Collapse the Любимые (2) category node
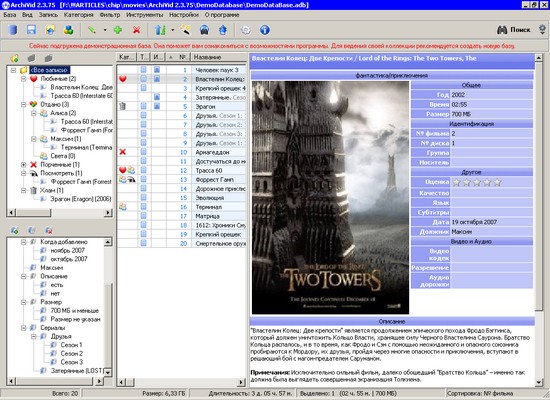Image resolution: width=550 pixels, height=400 pixels. point(23,79)
